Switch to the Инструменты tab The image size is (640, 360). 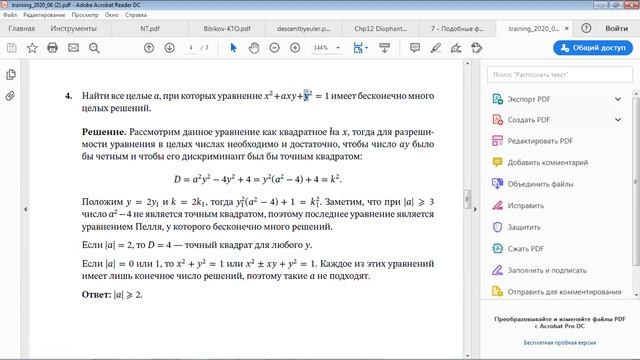(73, 29)
